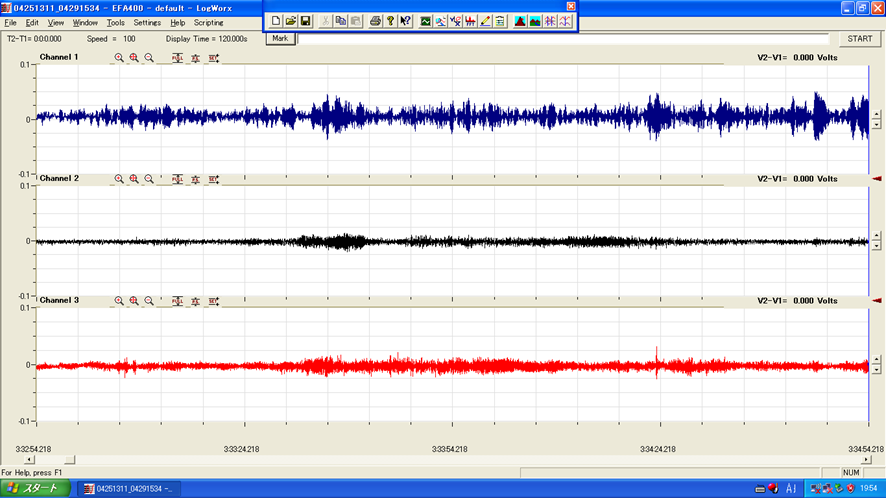This screenshot has height=498, width=886.
Task: Click the red mountain peak toolbar icon
Action: tap(520, 21)
